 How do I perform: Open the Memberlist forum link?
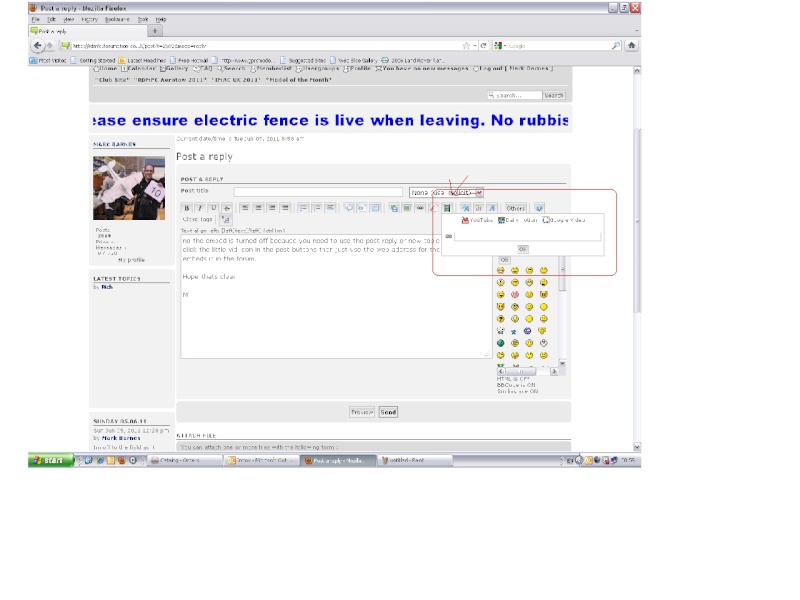pyautogui.click(x=270, y=68)
